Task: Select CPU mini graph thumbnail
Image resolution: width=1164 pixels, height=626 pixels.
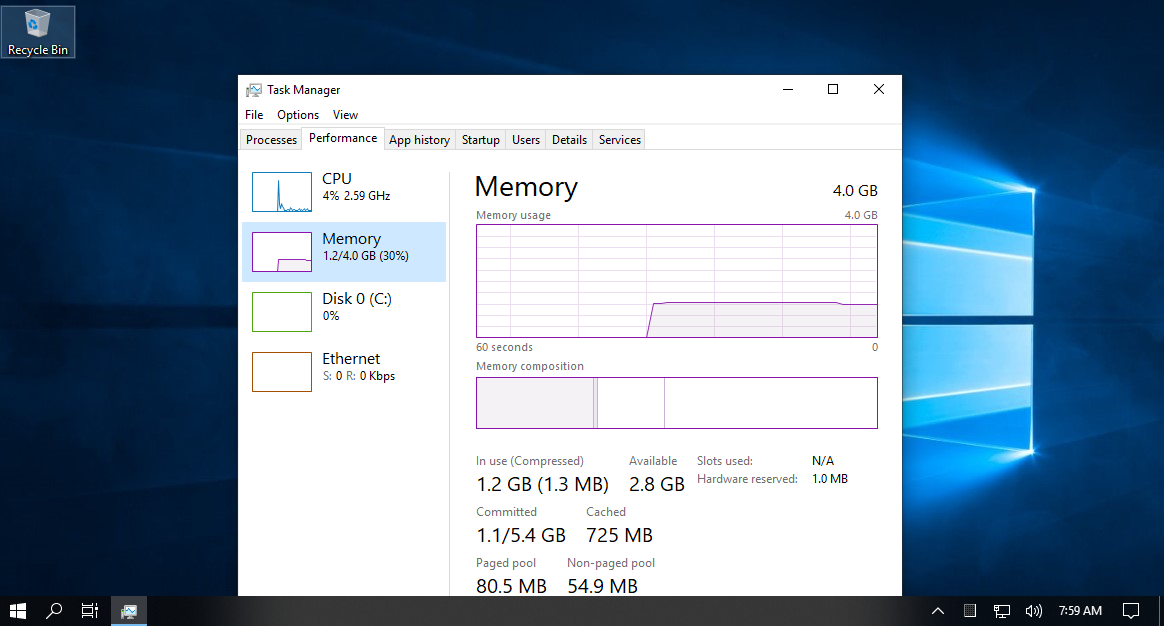Action: (282, 192)
